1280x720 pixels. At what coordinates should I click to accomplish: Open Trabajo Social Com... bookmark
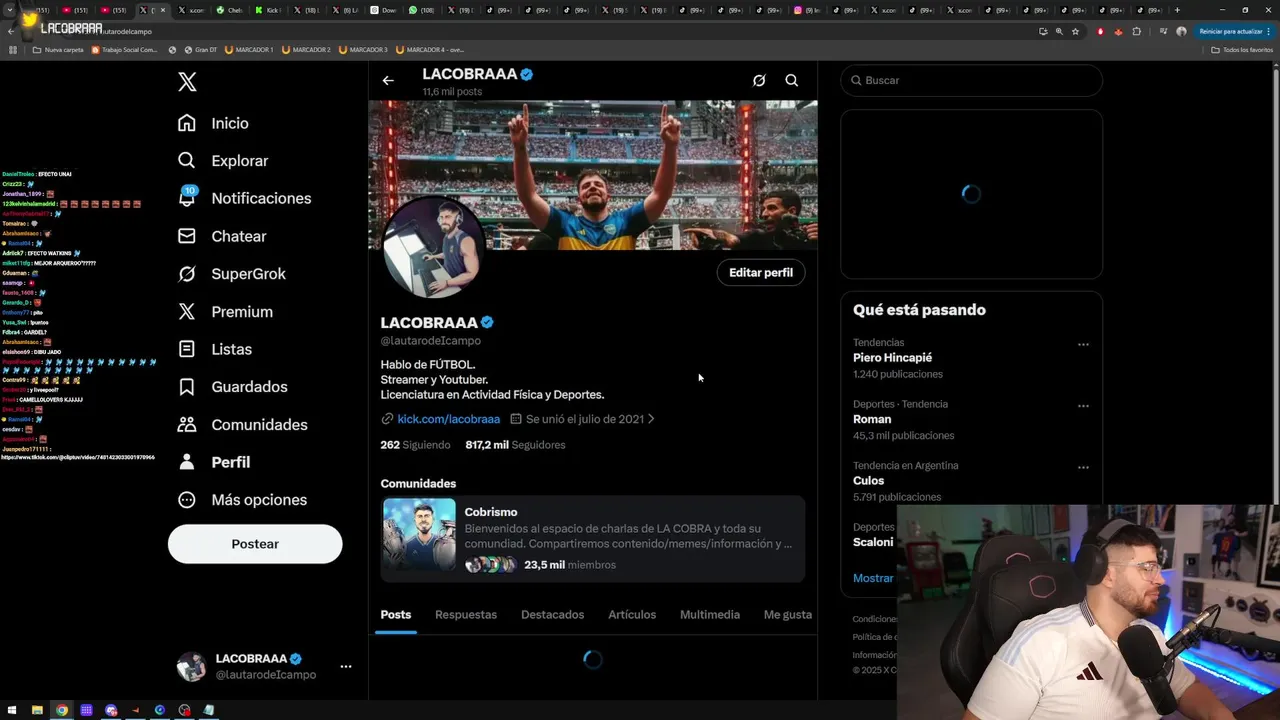point(125,49)
